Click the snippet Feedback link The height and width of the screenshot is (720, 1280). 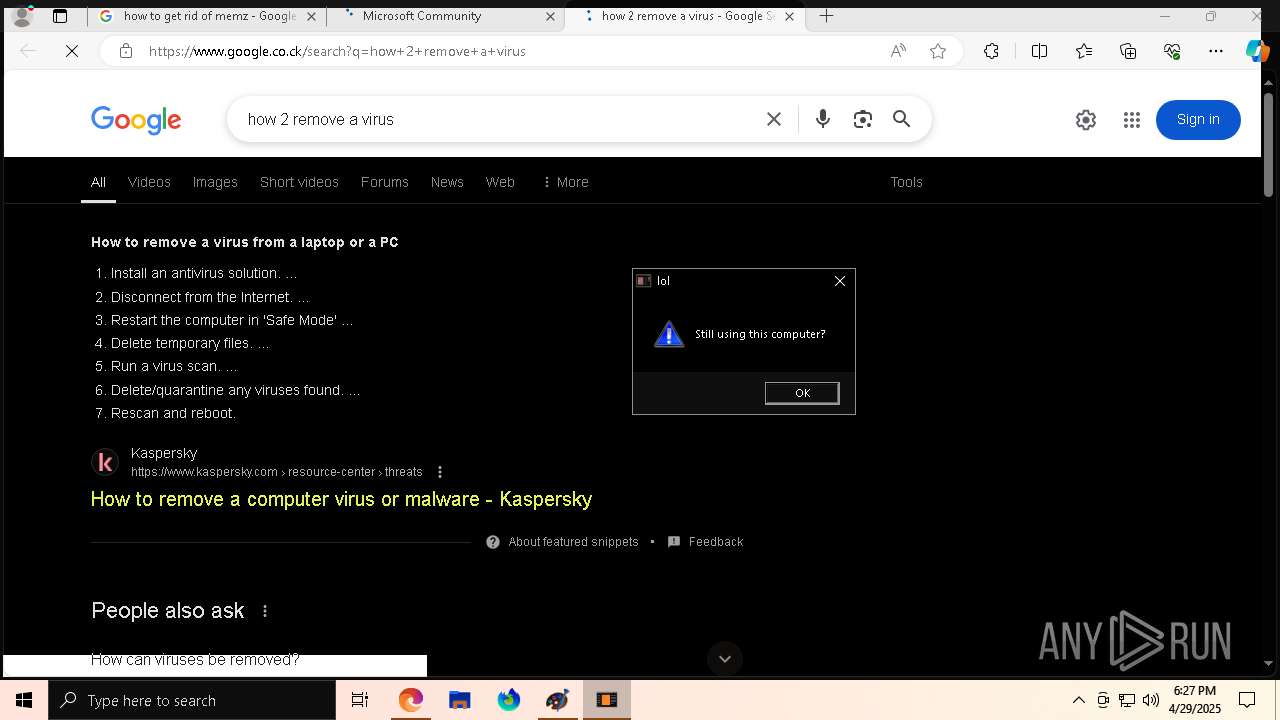click(716, 542)
